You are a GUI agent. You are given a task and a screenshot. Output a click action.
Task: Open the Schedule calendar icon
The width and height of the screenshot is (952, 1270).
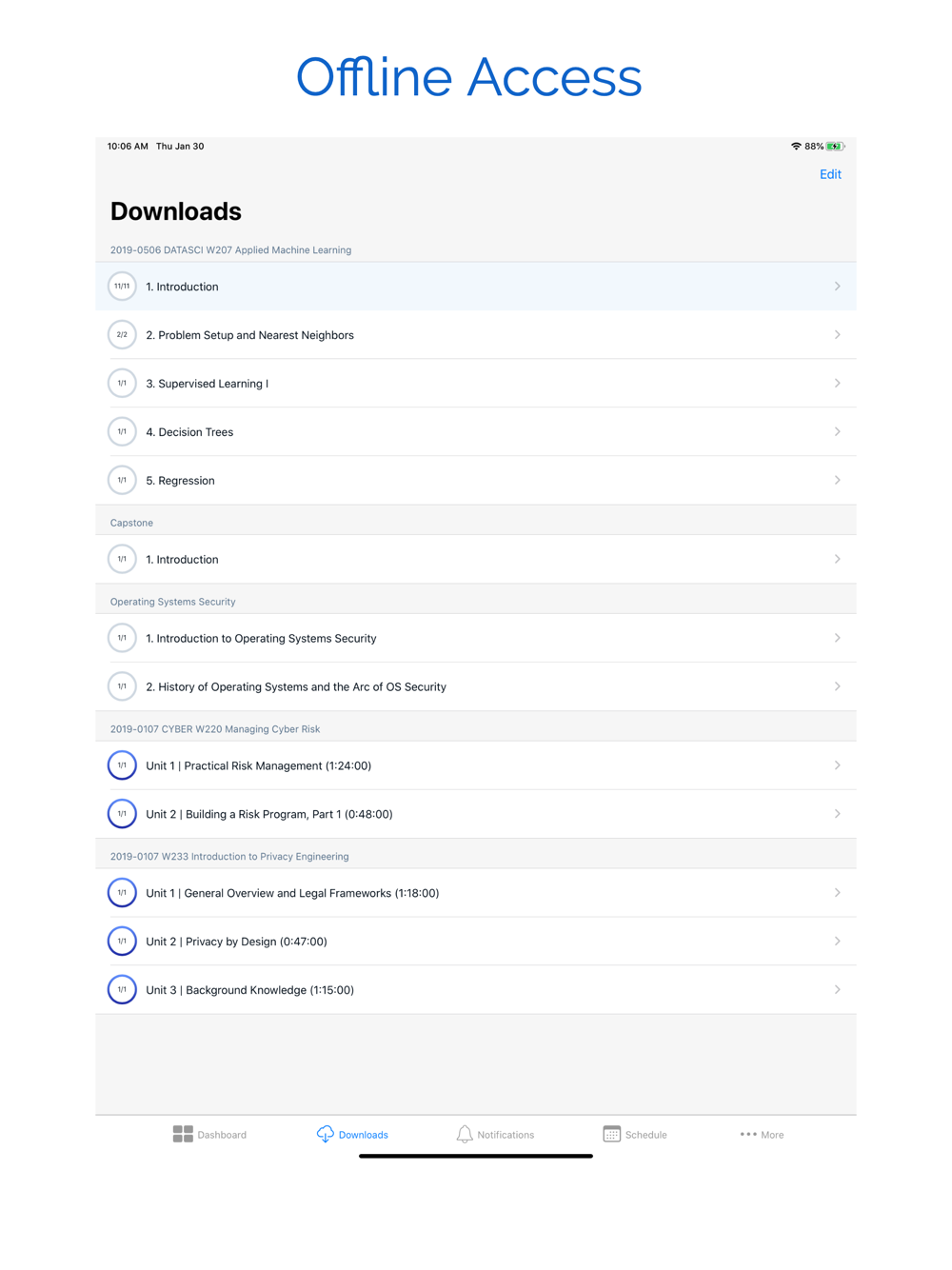pos(612,1134)
